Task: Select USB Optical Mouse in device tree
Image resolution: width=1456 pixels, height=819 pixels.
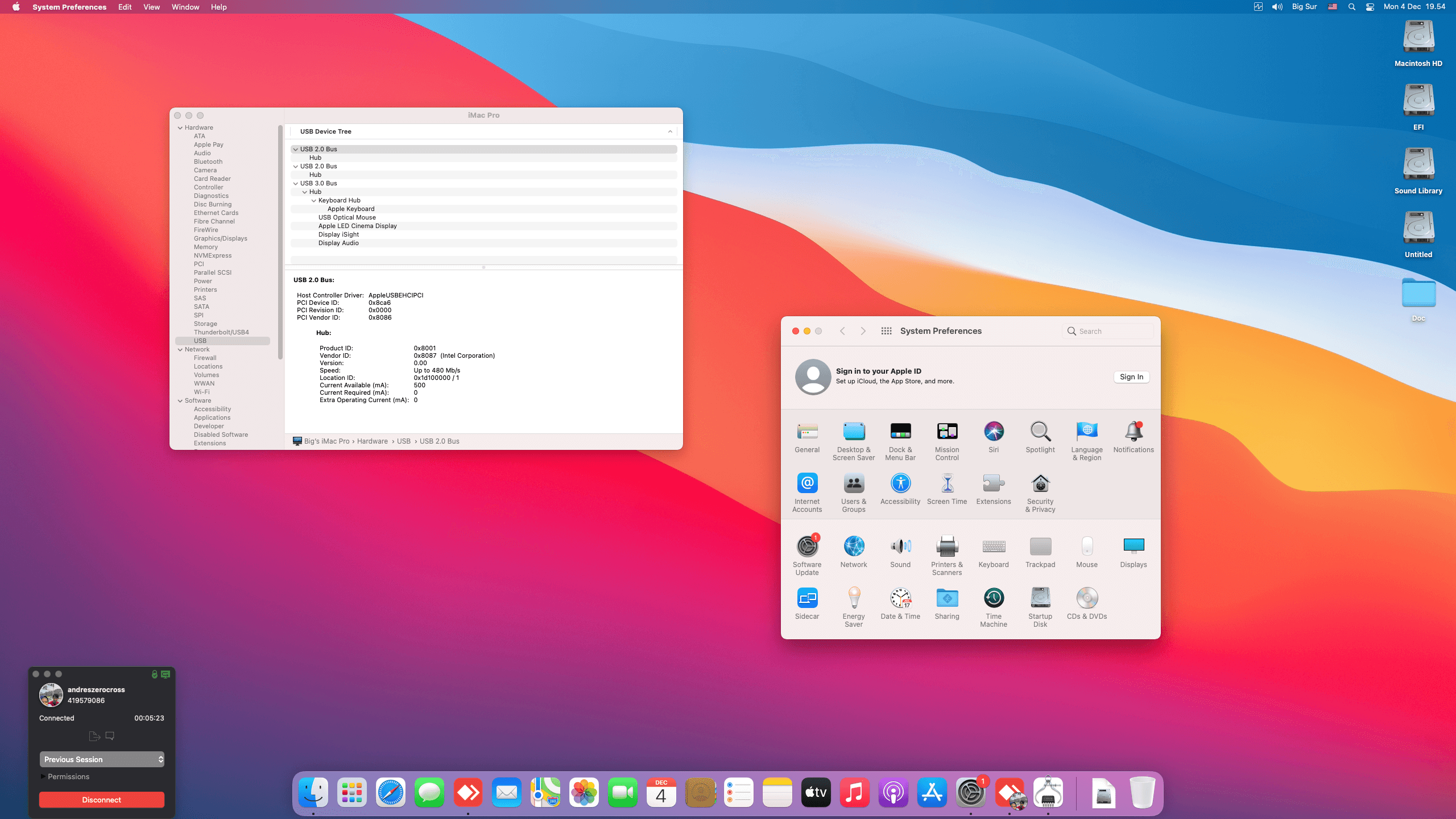Action: coord(347,217)
